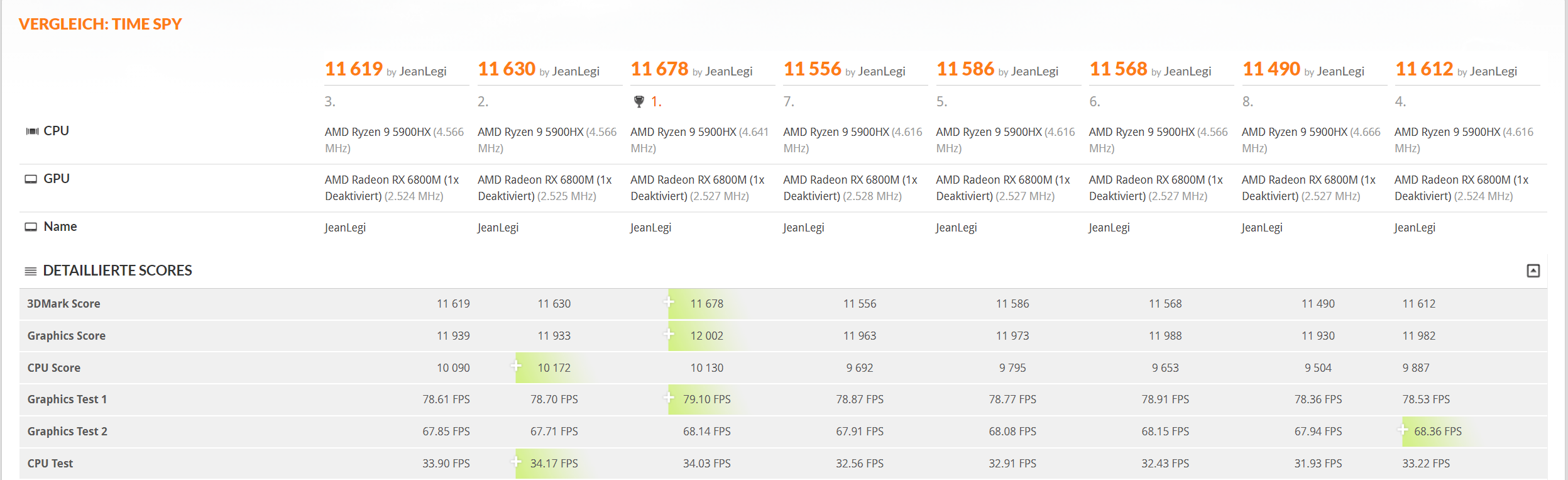1568x480 pixels.
Task: Click the 78.36 FPS graphics test 1 value
Action: pos(1318,399)
